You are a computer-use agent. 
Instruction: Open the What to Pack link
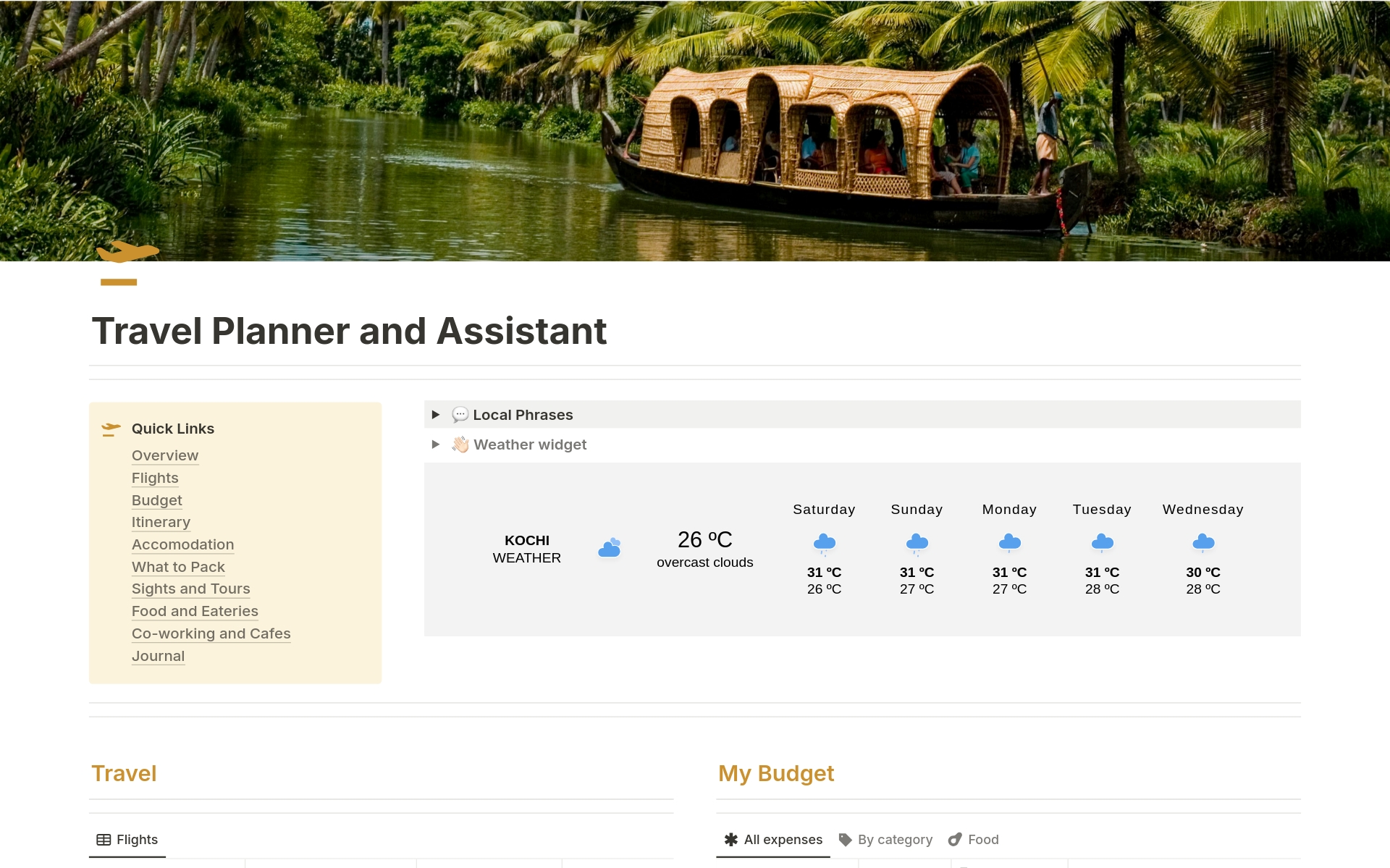pos(178,567)
